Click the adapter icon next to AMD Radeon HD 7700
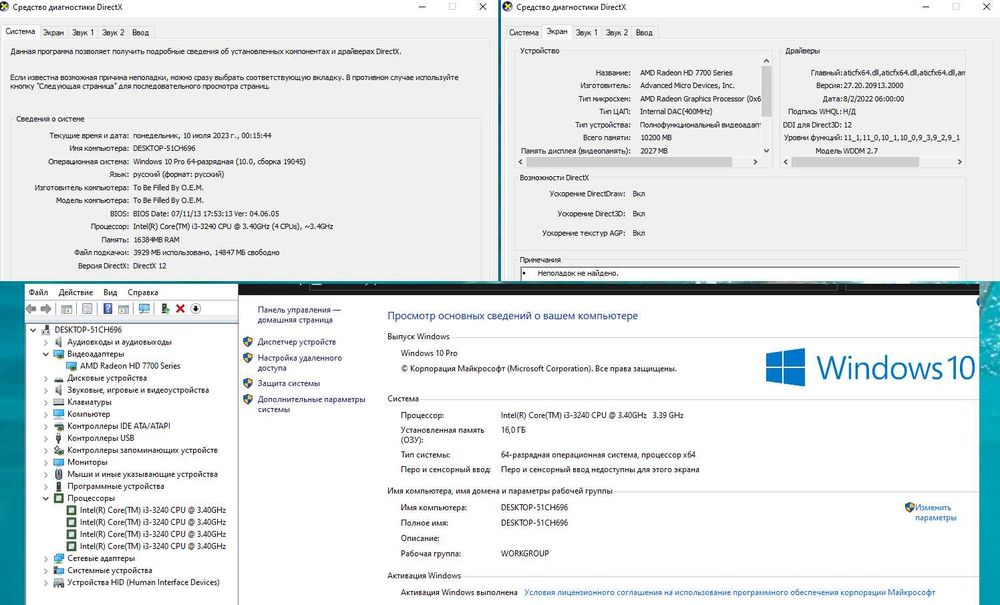The height and width of the screenshot is (605, 1000). [x=71, y=366]
